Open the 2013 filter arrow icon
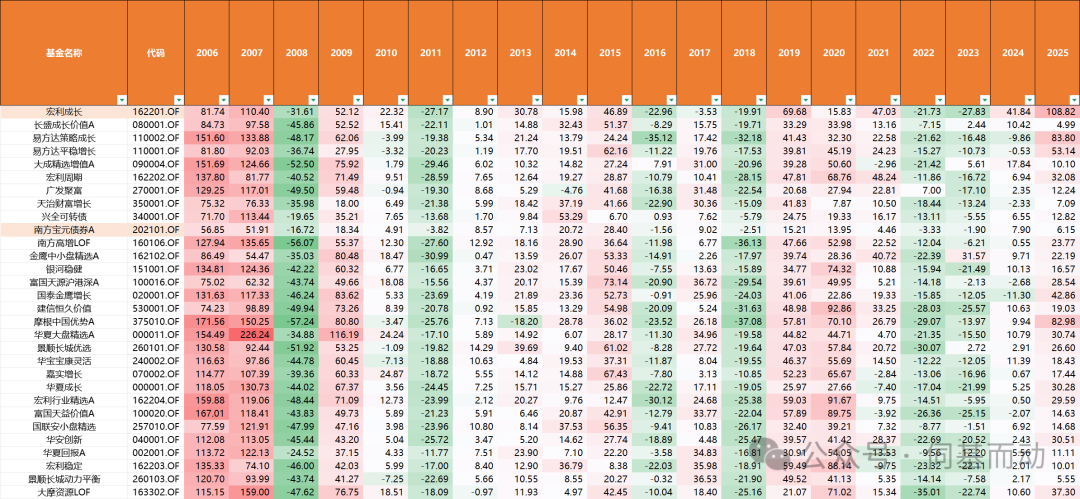This screenshot has width=1080, height=499. pos(536,98)
